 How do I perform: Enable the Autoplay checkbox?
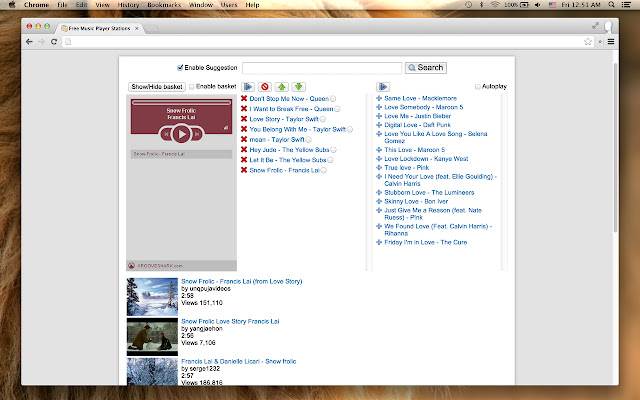(478, 87)
